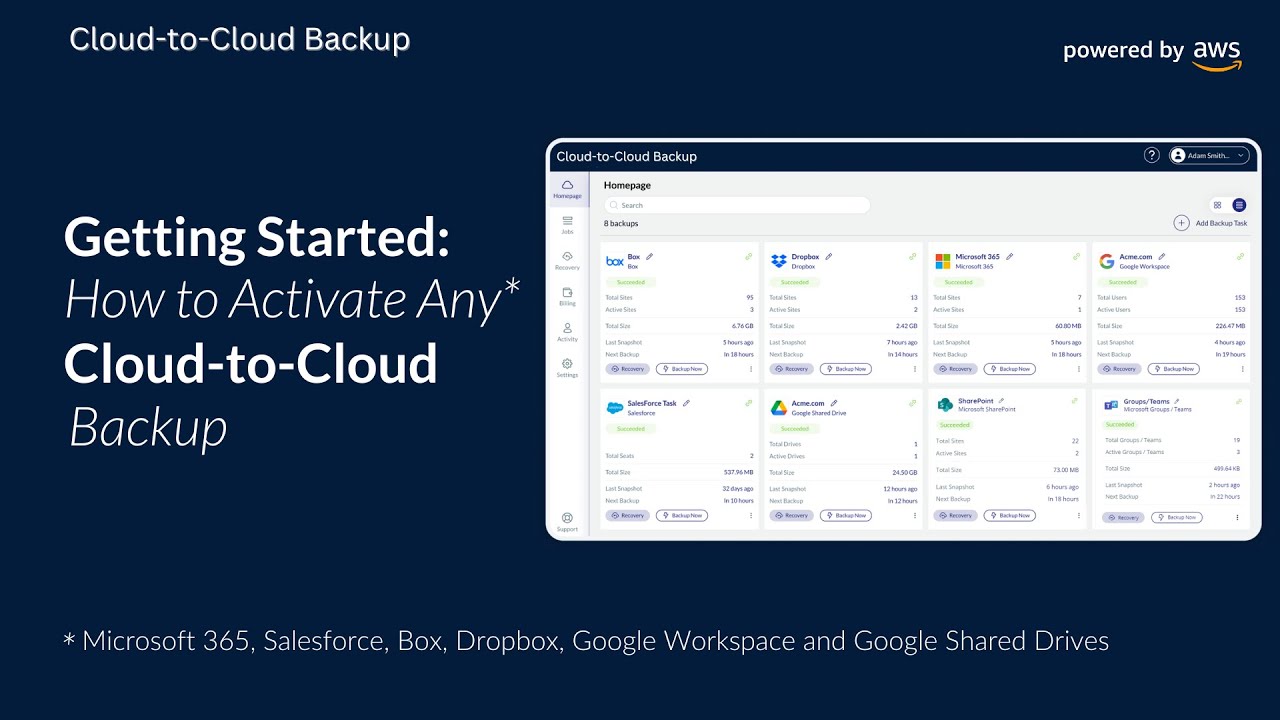Edit the SalesForce Task name pencil
Image resolution: width=1280 pixels, height=720 pixels.
(x=686, y=404)
